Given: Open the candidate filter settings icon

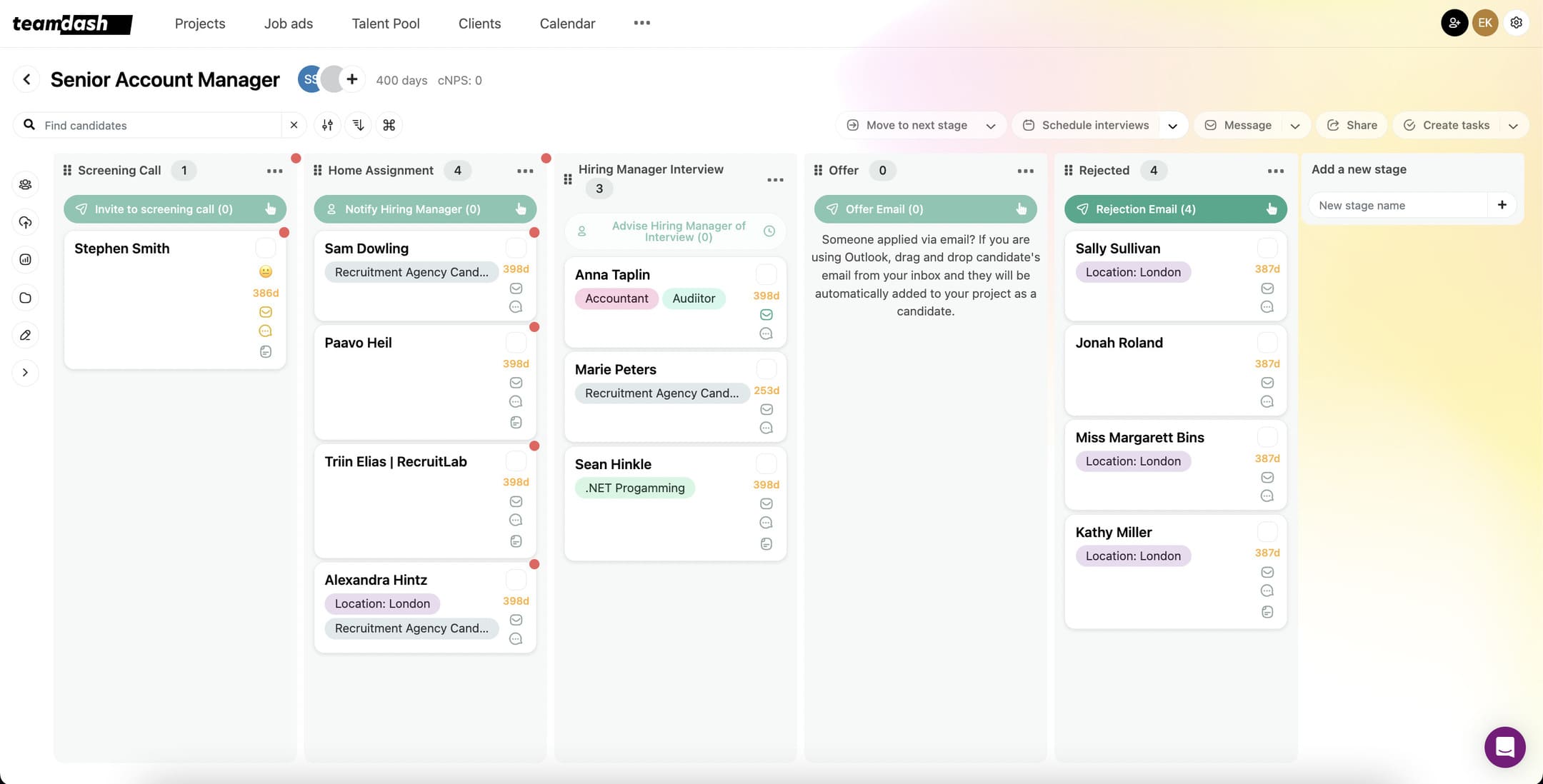Looking at the screenshot, I should tap(327, 125).
